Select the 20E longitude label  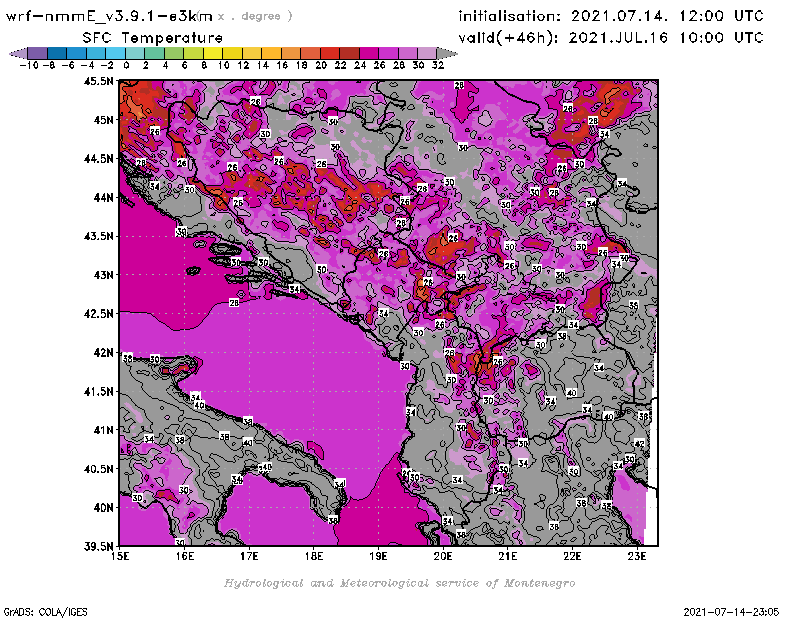(443, 556)
